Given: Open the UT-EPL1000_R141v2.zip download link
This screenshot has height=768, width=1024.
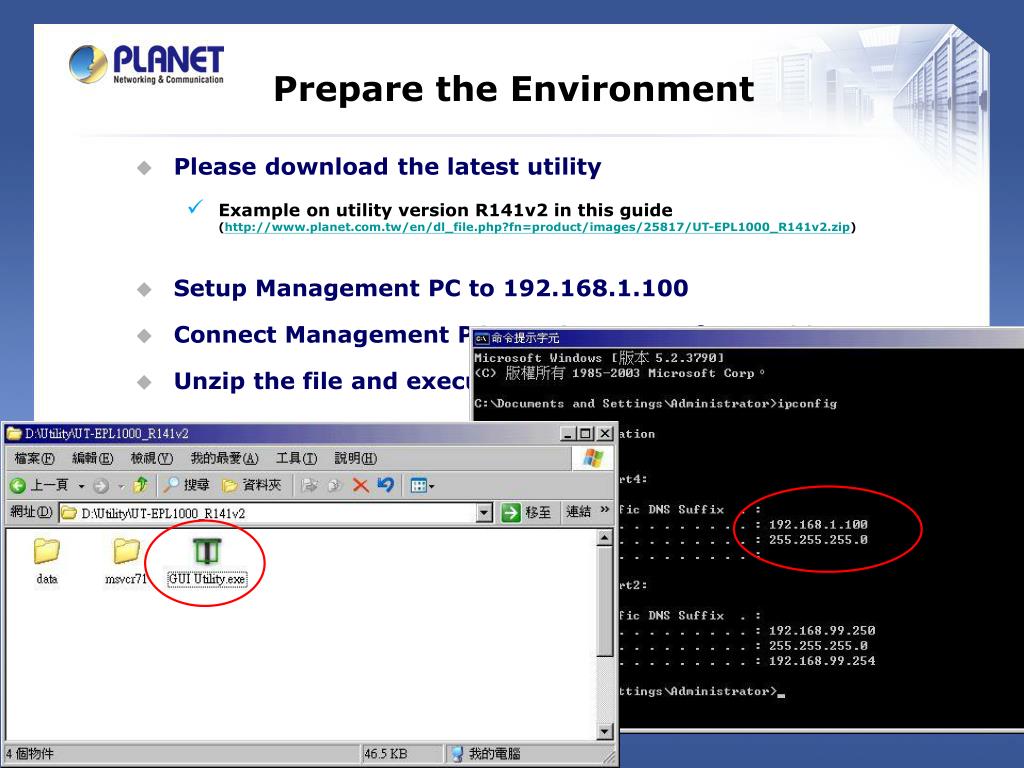Looking at the screenshot, I should [537, 227].
